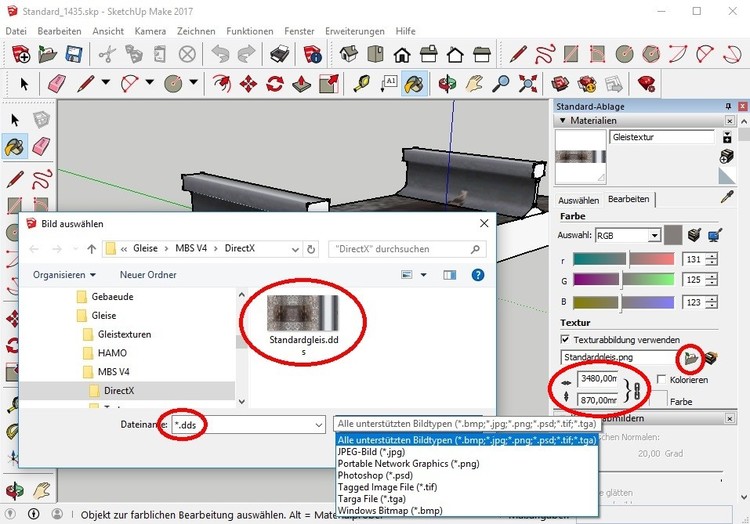
Task: Open the arc tool dropdown arrow
Action: tap(149, 82)
